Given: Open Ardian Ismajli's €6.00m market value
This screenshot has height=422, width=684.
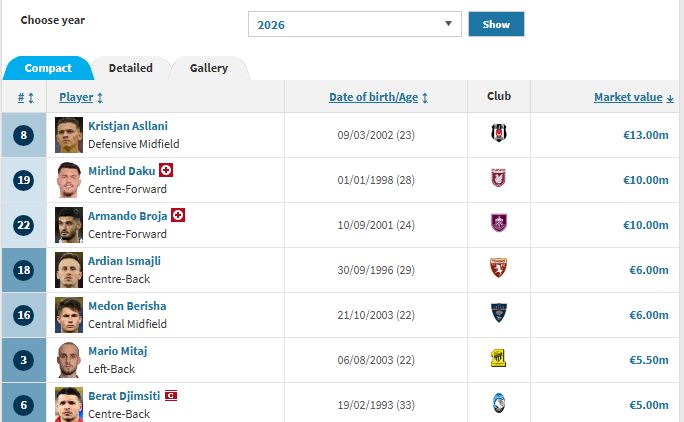Looking at the screenshot, I should pyautogui.click(x=647, y=270).
